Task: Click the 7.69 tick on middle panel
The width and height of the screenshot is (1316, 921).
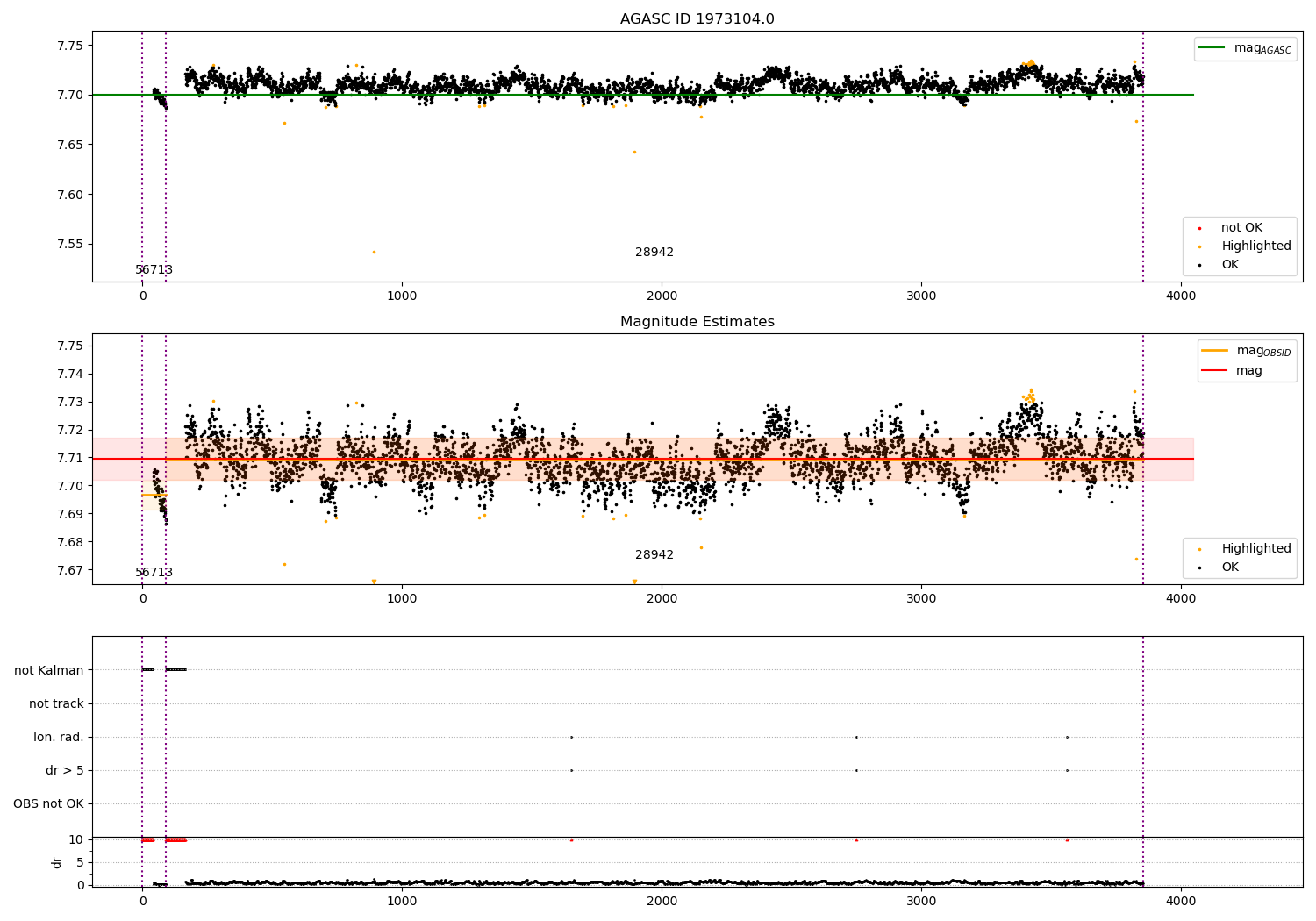Action: coord(68,514)
